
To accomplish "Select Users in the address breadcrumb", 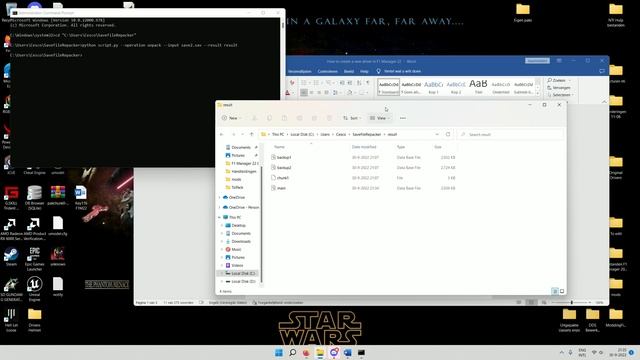I will (325, 134).
